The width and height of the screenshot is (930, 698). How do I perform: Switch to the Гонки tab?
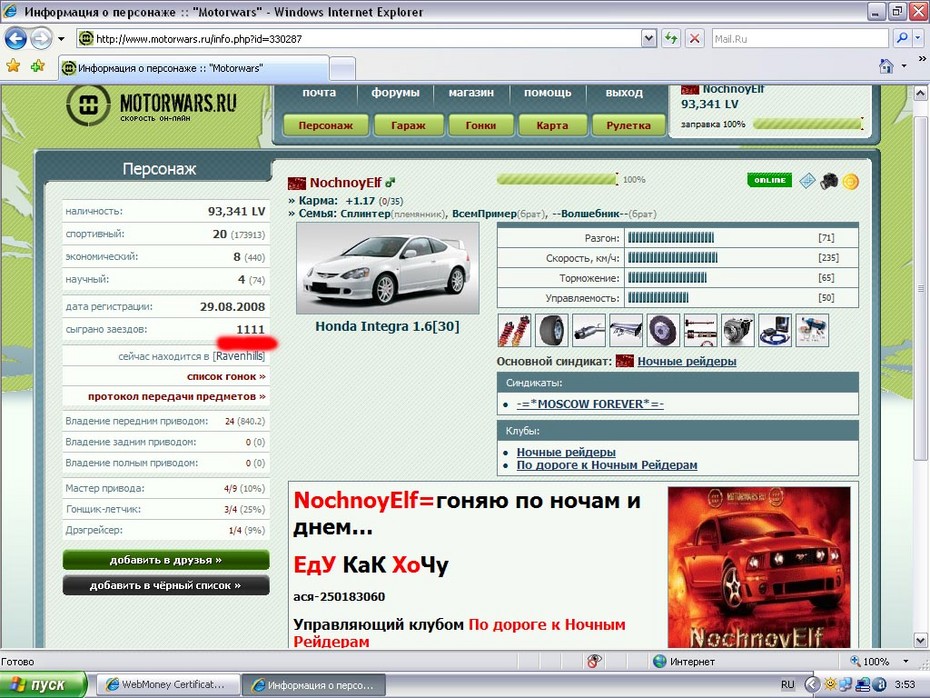(480, 125)
